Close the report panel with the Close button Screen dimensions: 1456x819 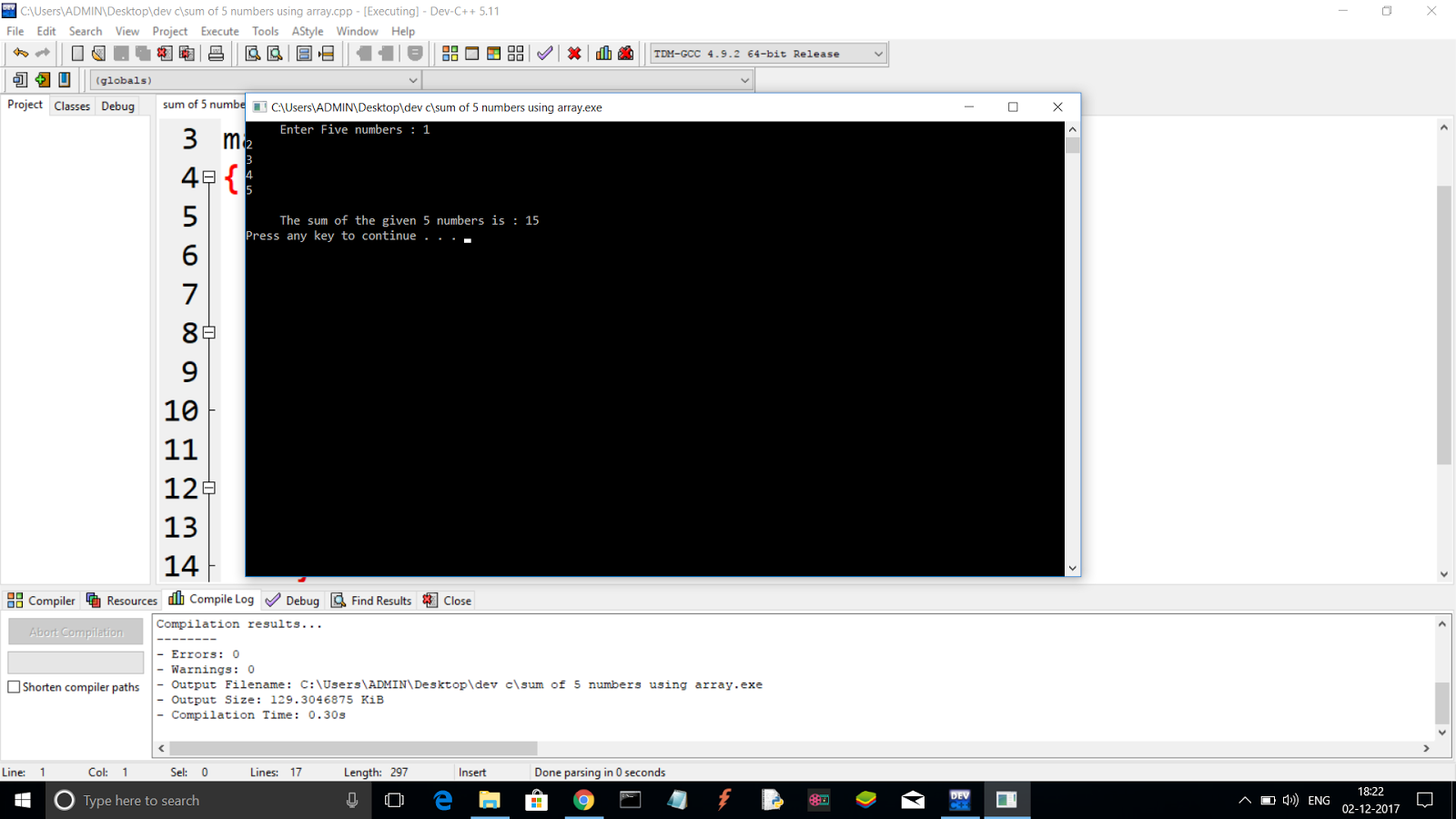(447, 600)
